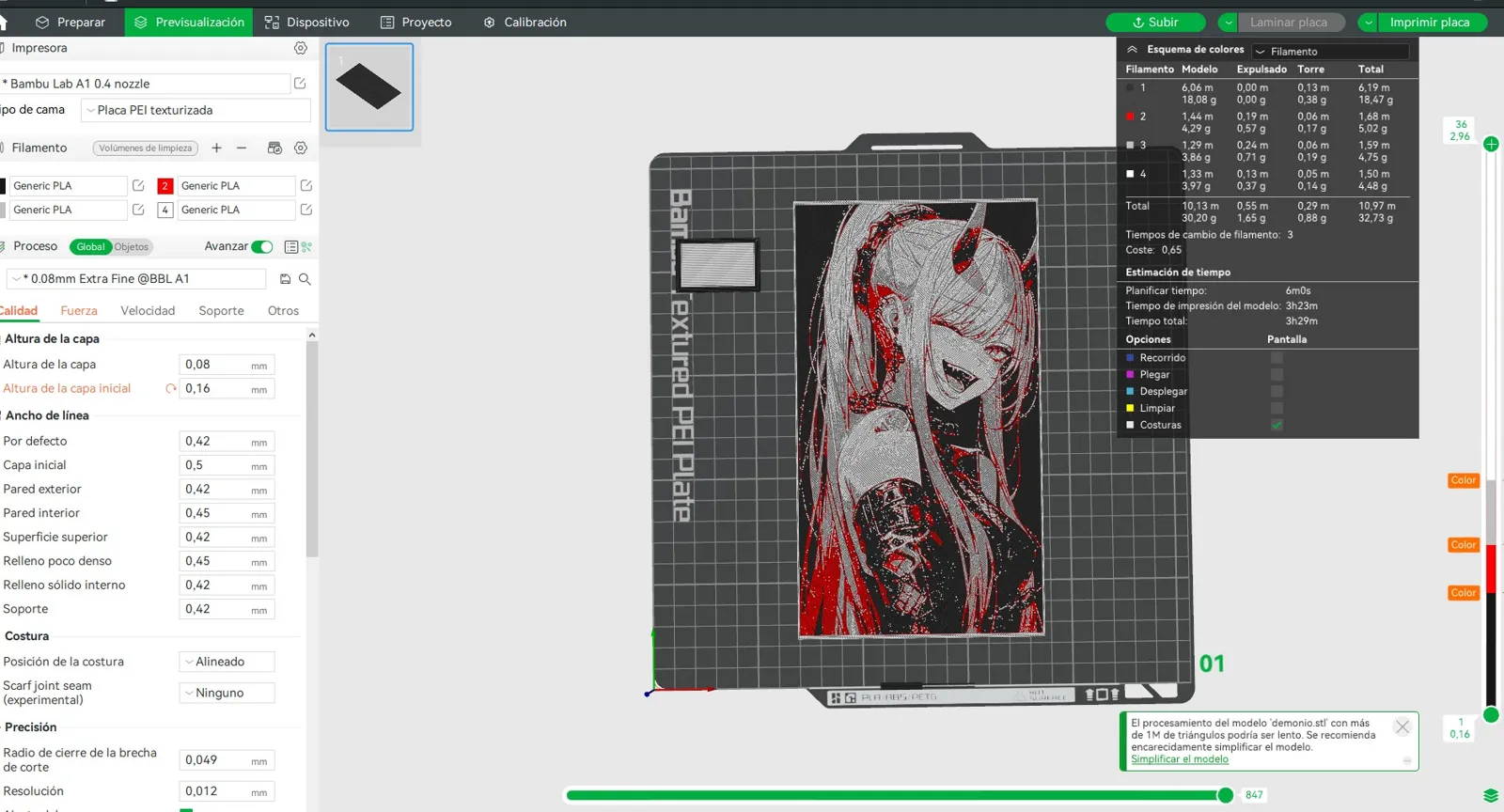
Task: Select plate 1 thumbnail
Action: pos(369,86)
